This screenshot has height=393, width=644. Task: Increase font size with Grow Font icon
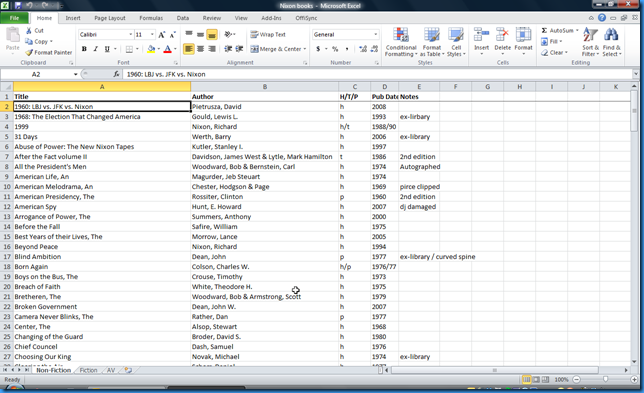point(162,35)
